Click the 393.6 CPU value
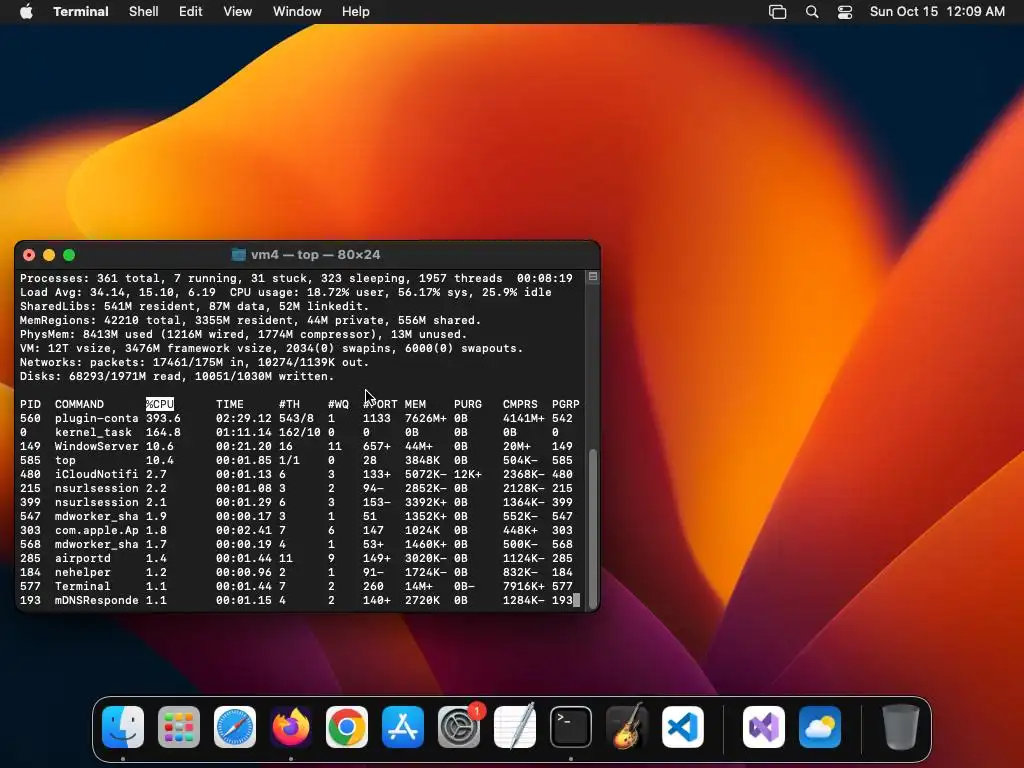The width and height of the screenshot is (1024, 768). point(163,419)
